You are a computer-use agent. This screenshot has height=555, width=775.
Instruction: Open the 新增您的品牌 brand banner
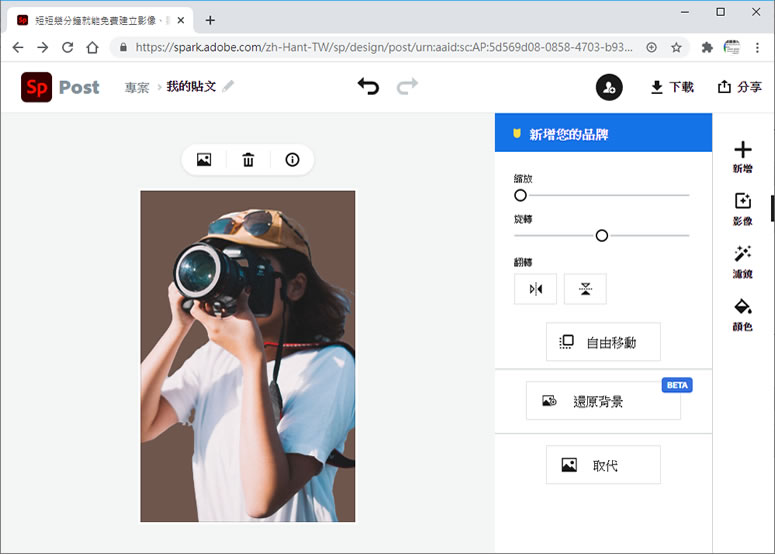click(603, 132)
